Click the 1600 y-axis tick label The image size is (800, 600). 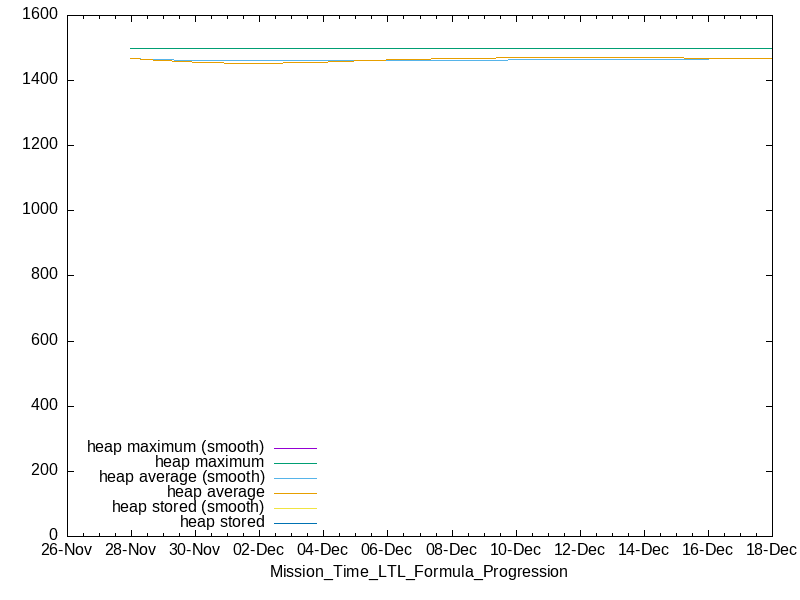(39, 15)
